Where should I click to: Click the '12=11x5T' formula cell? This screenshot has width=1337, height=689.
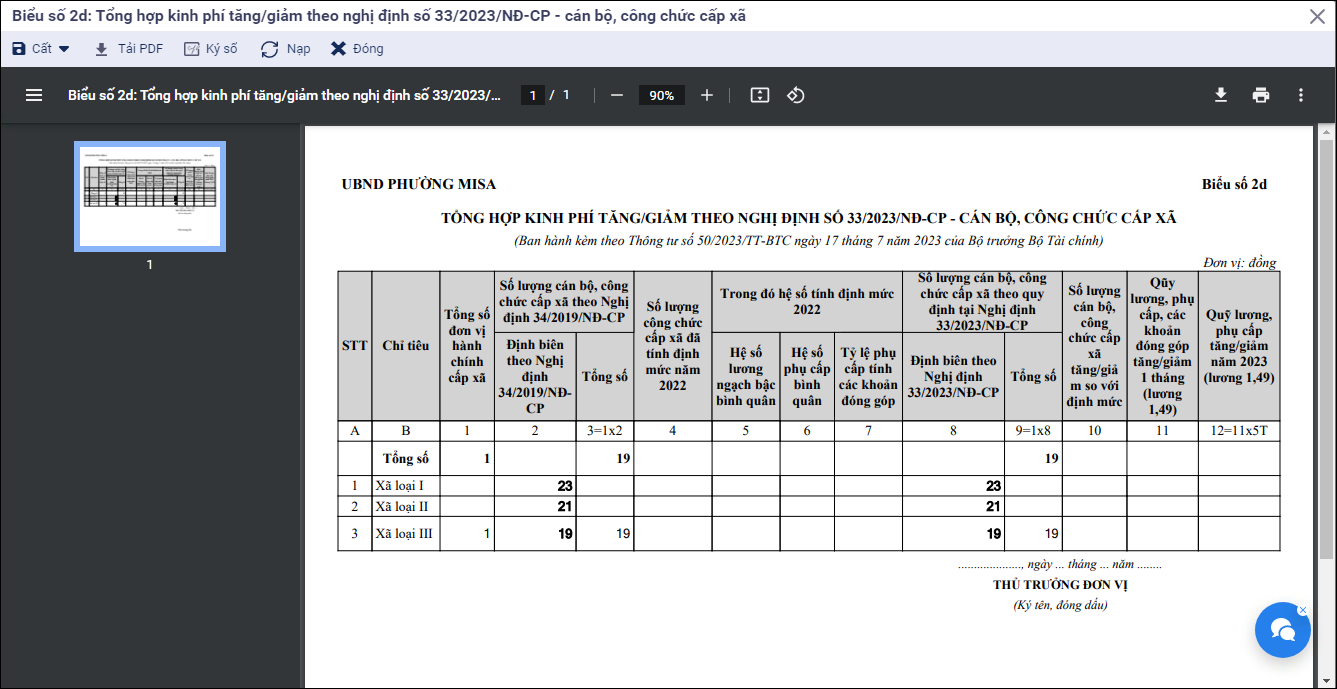pyautogui.click(x=1239, y=431)
